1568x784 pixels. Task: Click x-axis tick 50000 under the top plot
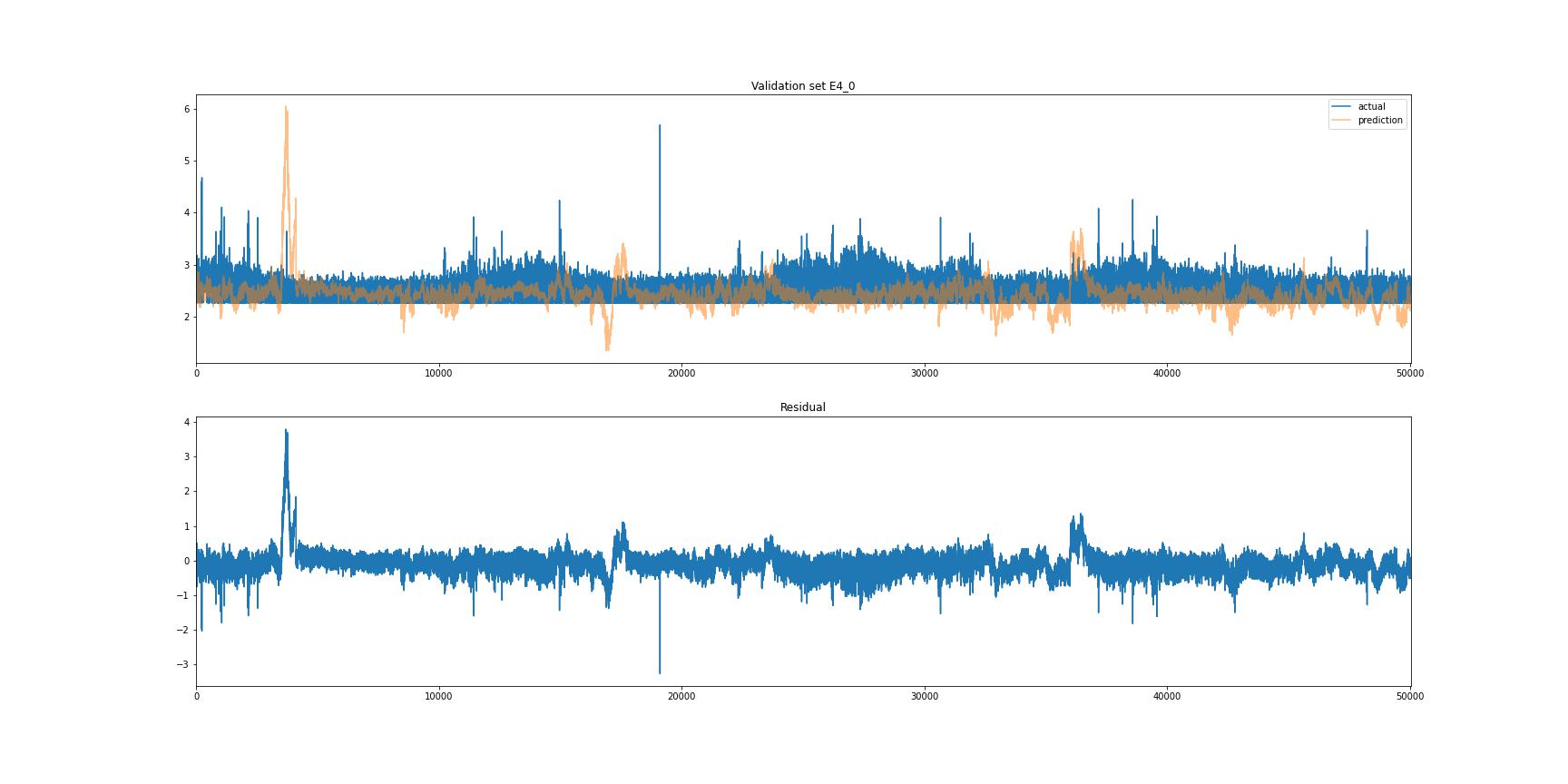tap(1409, 373)
